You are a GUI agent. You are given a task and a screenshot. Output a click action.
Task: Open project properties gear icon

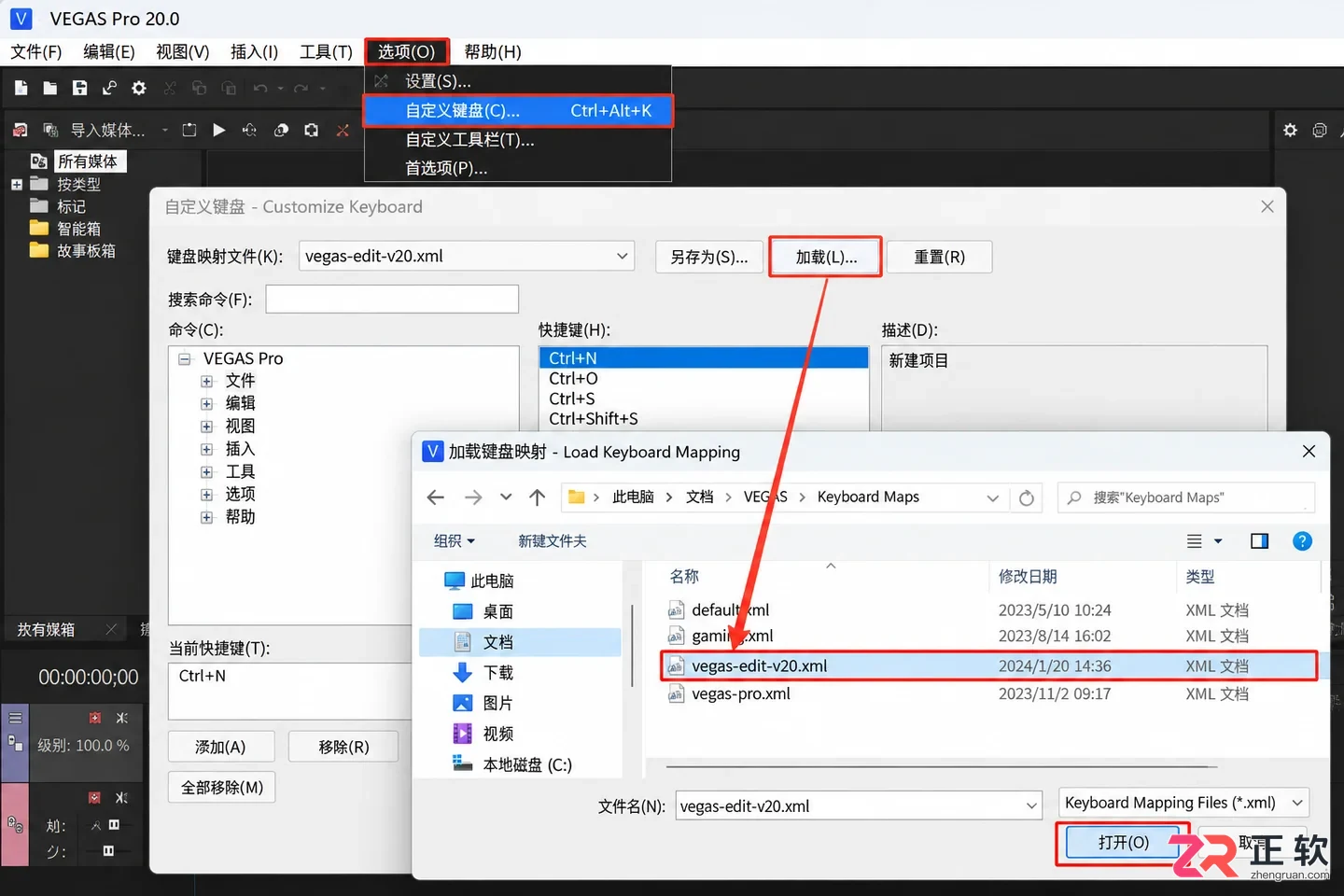(x=139, y=88)
